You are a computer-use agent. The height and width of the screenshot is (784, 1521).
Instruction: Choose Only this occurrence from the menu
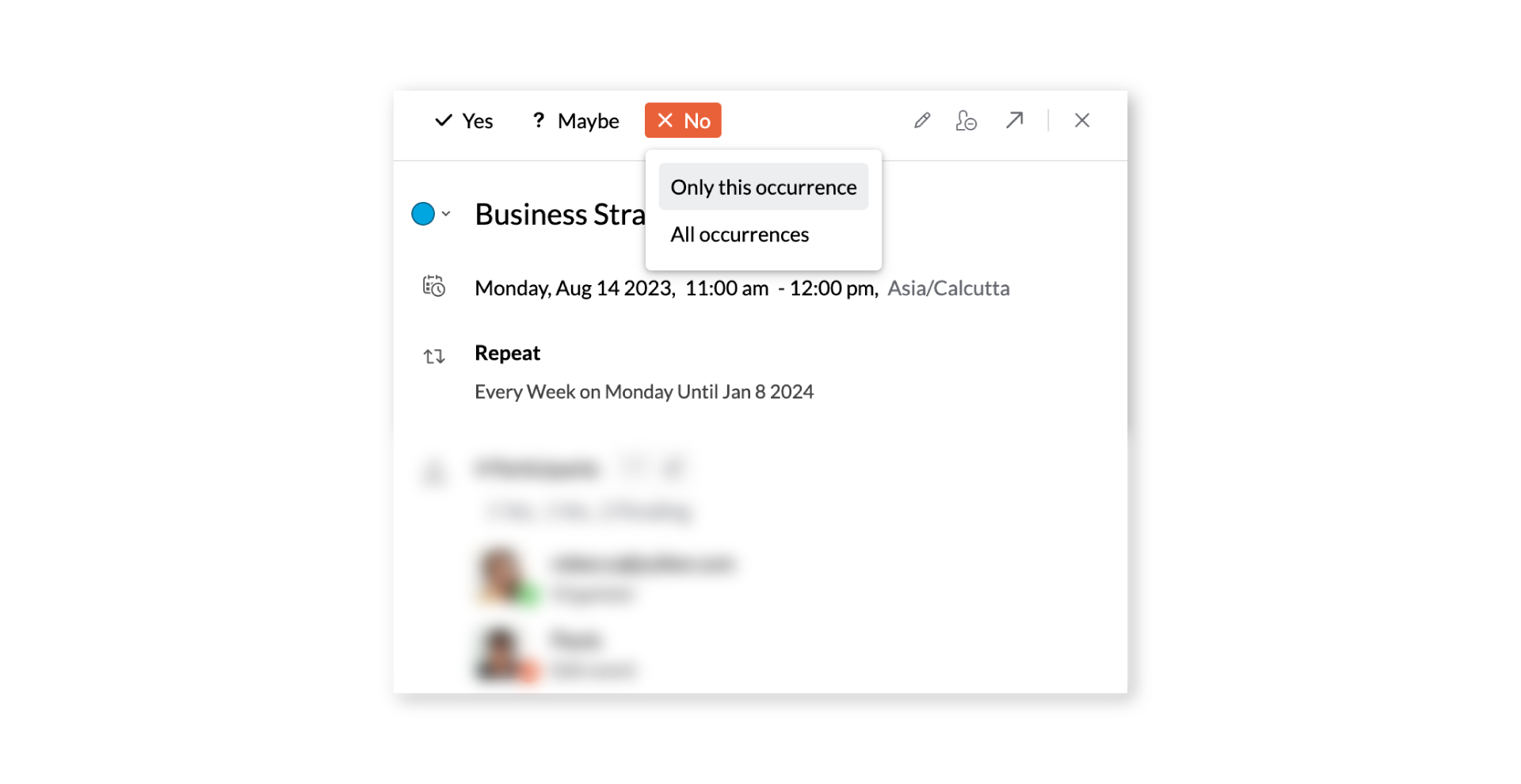[x=763, y=187]
